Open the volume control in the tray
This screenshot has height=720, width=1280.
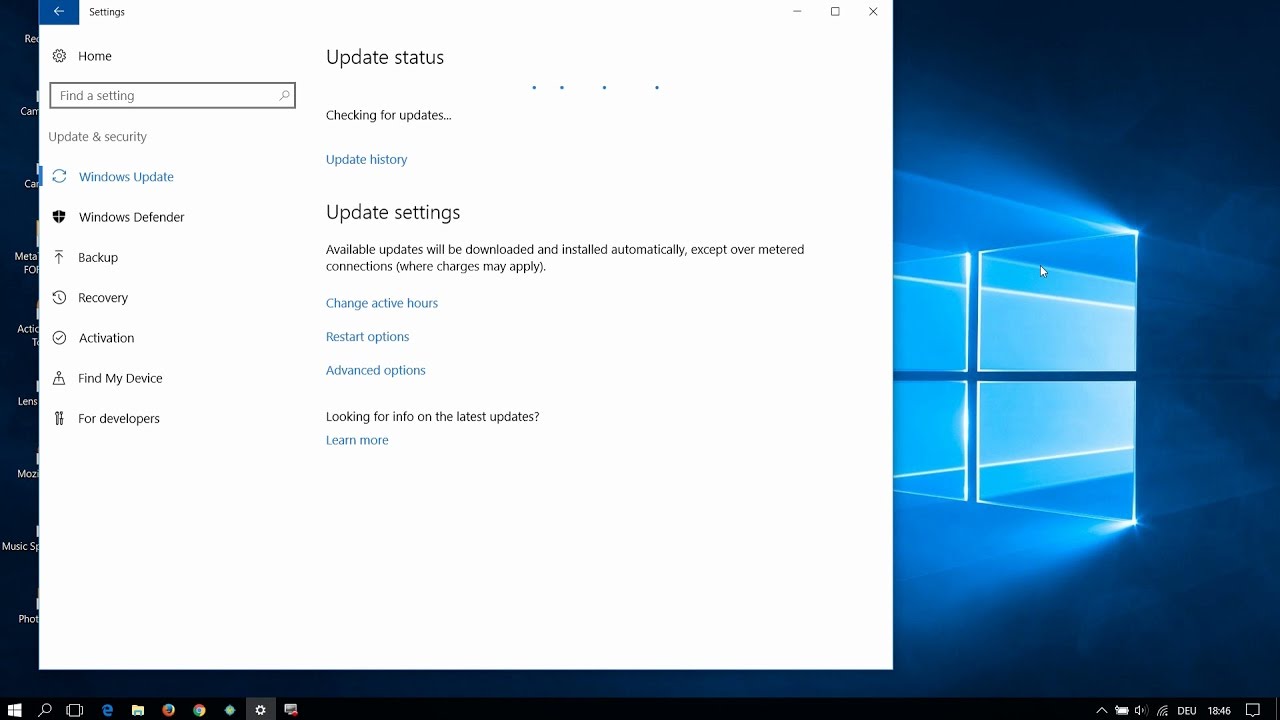(x=1141, y=711)
